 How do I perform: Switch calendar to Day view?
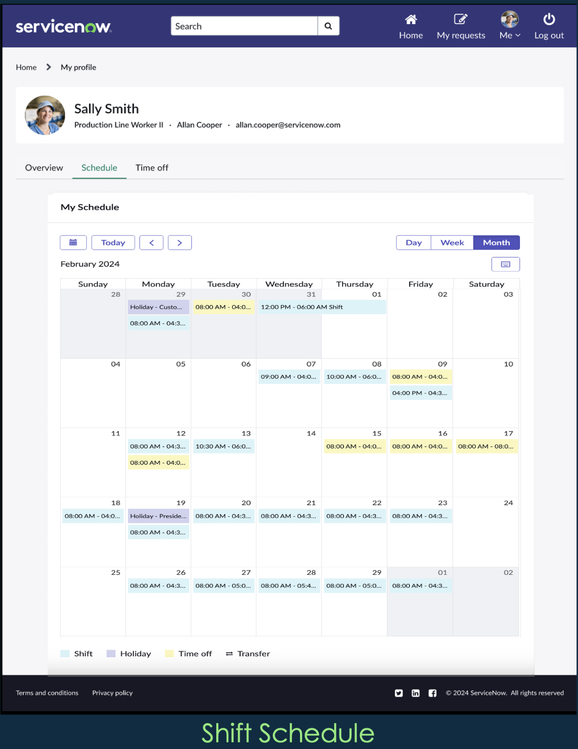click(x=414, y=243)
